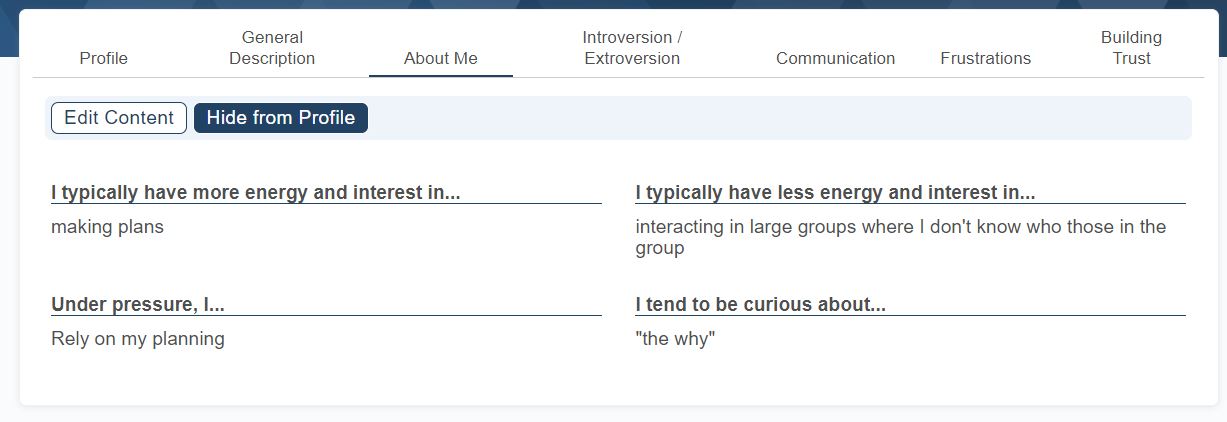Click the dark blue header banner
1227x422 pixels.
point(600,4)
